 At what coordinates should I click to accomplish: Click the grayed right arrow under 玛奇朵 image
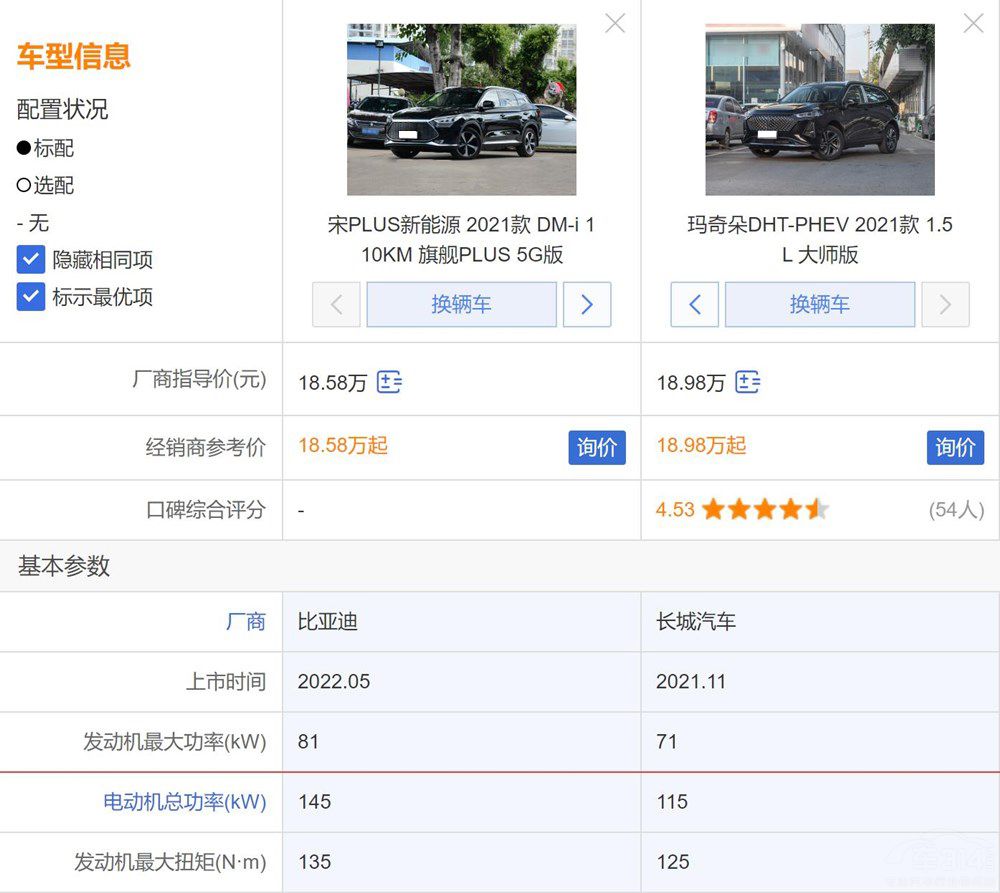[x=945, y=304]
